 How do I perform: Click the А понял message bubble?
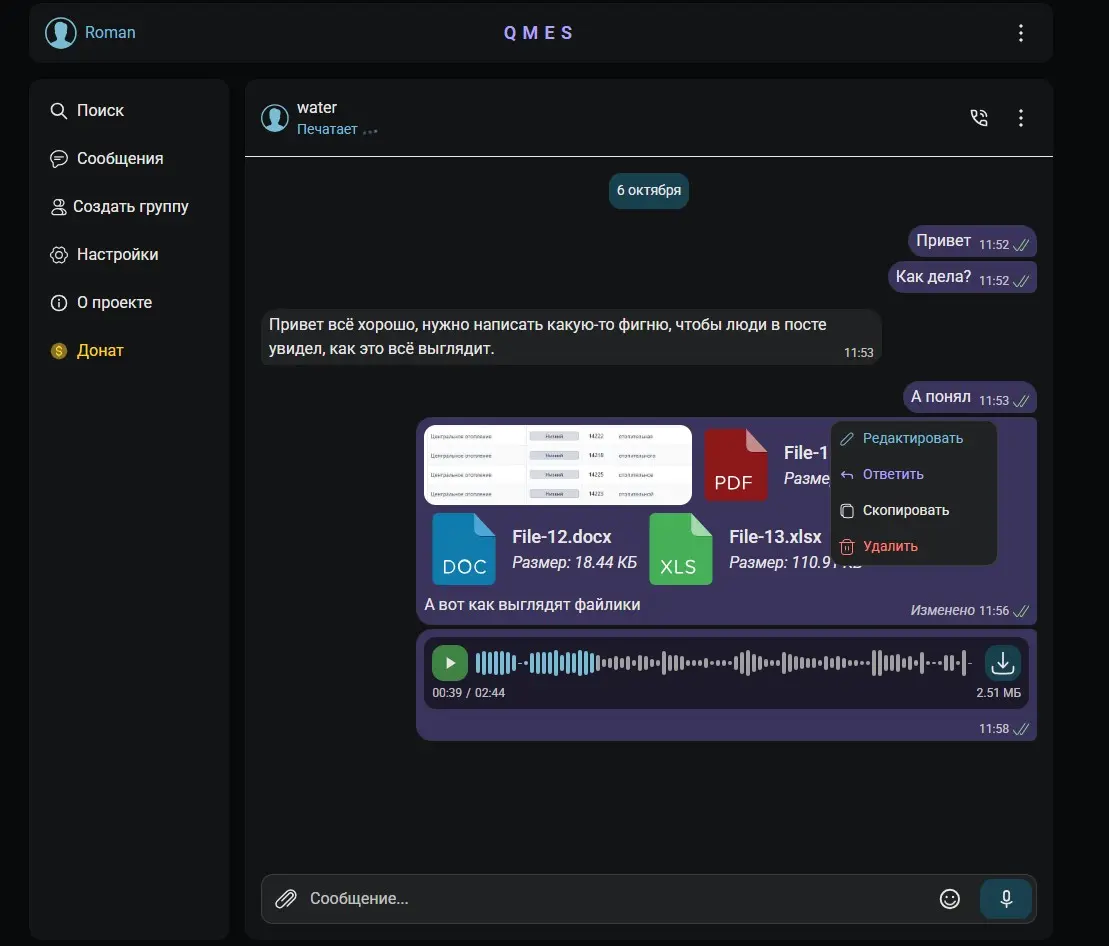click(x=970, y=397)
